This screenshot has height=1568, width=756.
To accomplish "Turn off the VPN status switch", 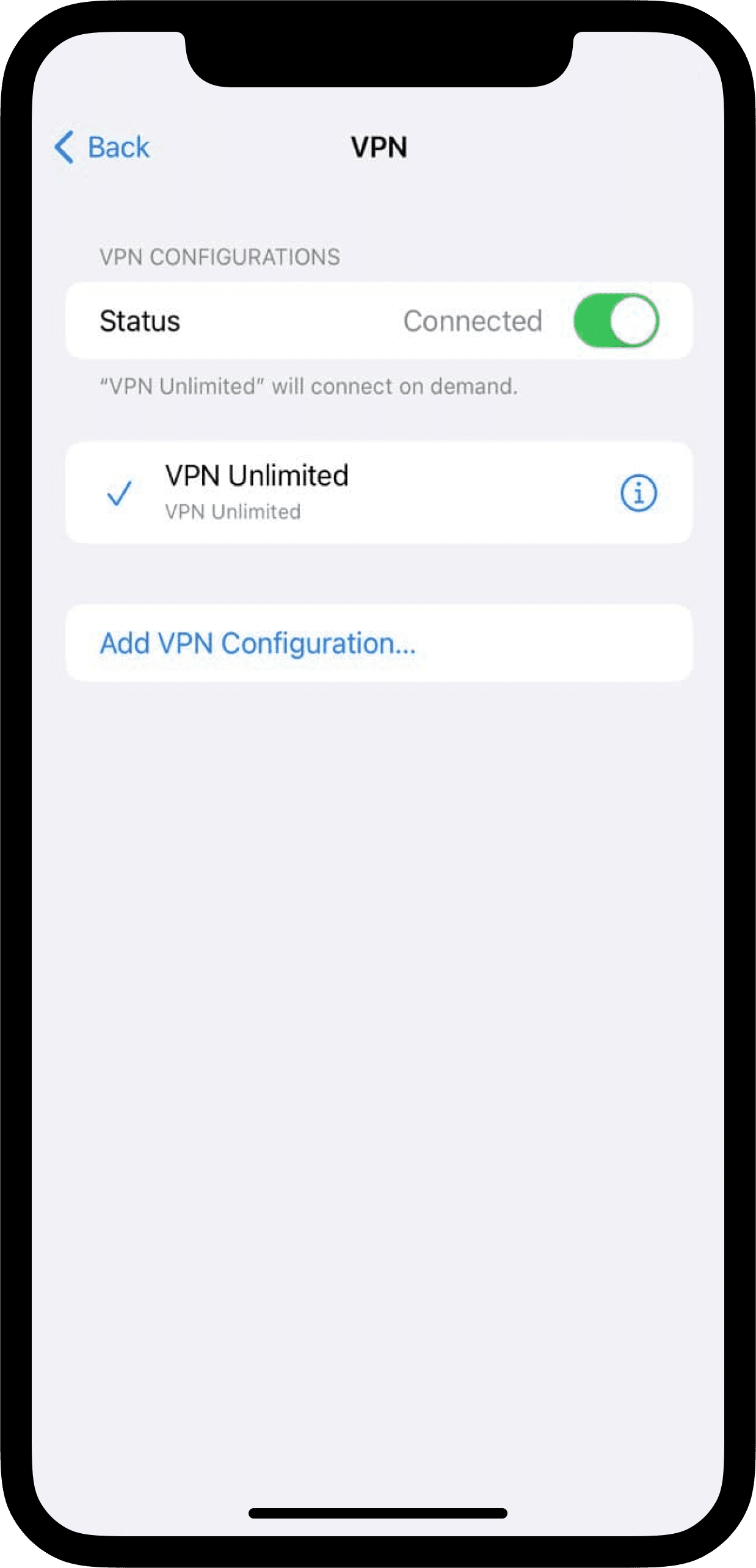I will tap(616, 321).
